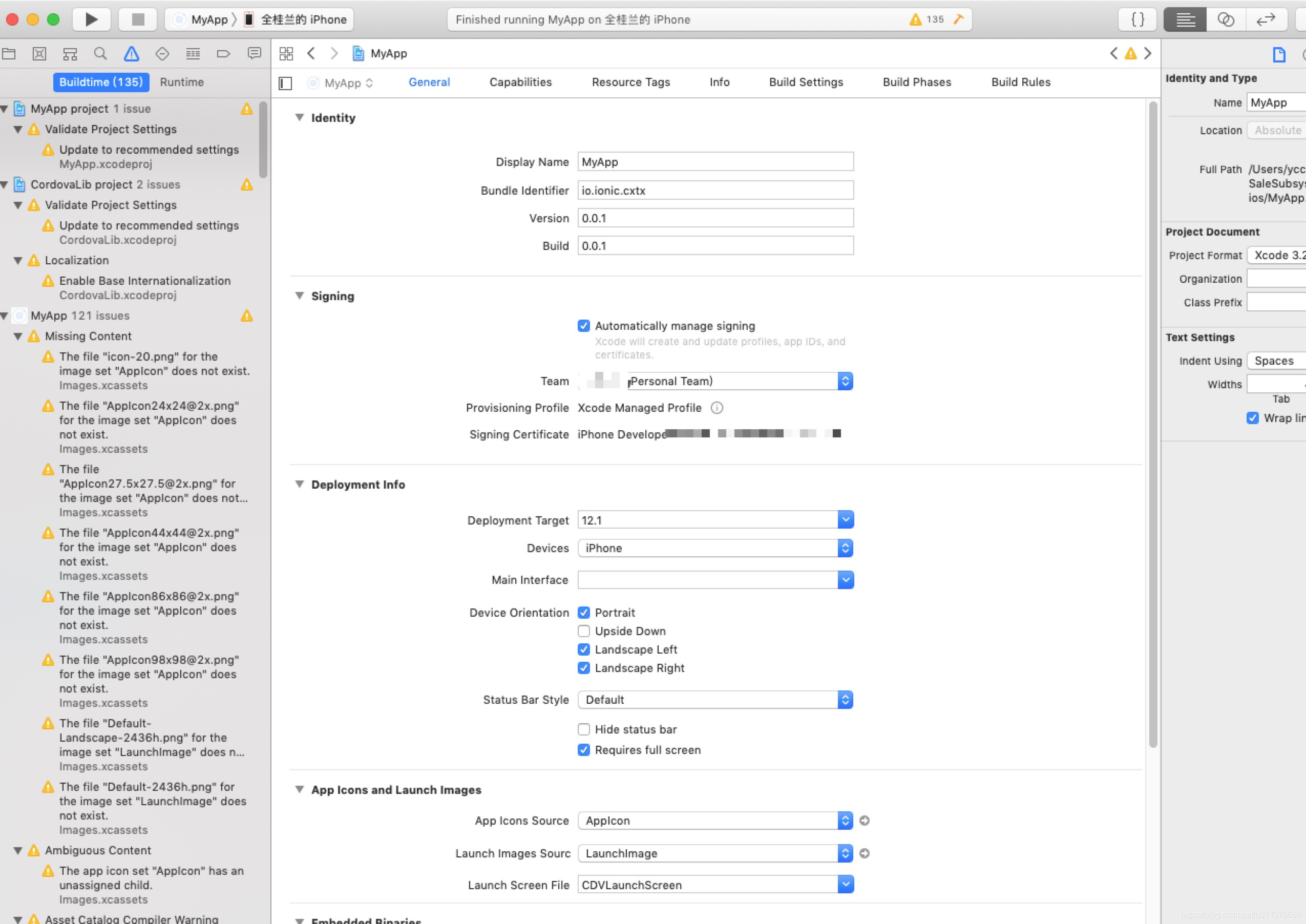The width and height of the screenshot is (1306, 924).
Task: Click the Stop button in toolbar
Action: pyautogui.click(x=138, y=19)
